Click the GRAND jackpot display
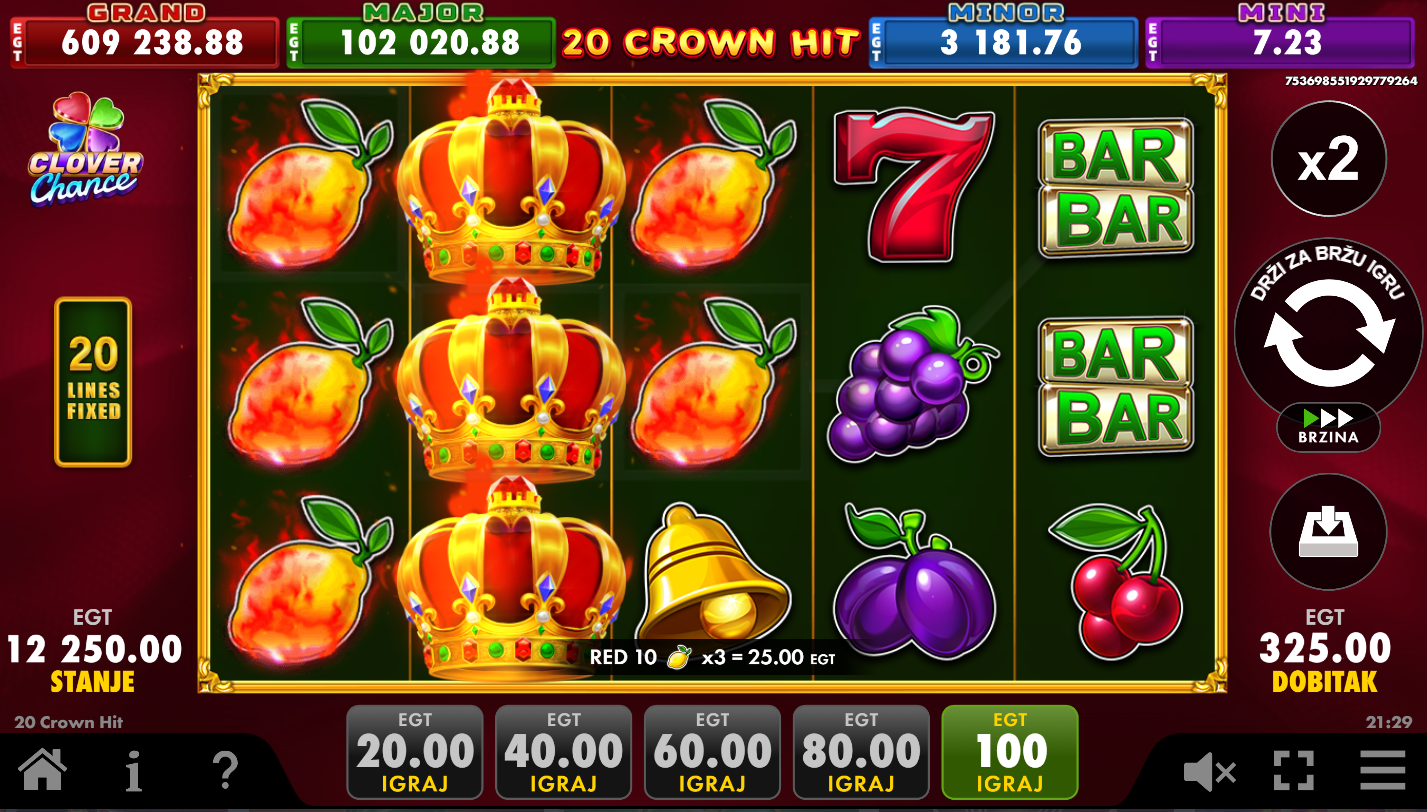 point(145,37)
